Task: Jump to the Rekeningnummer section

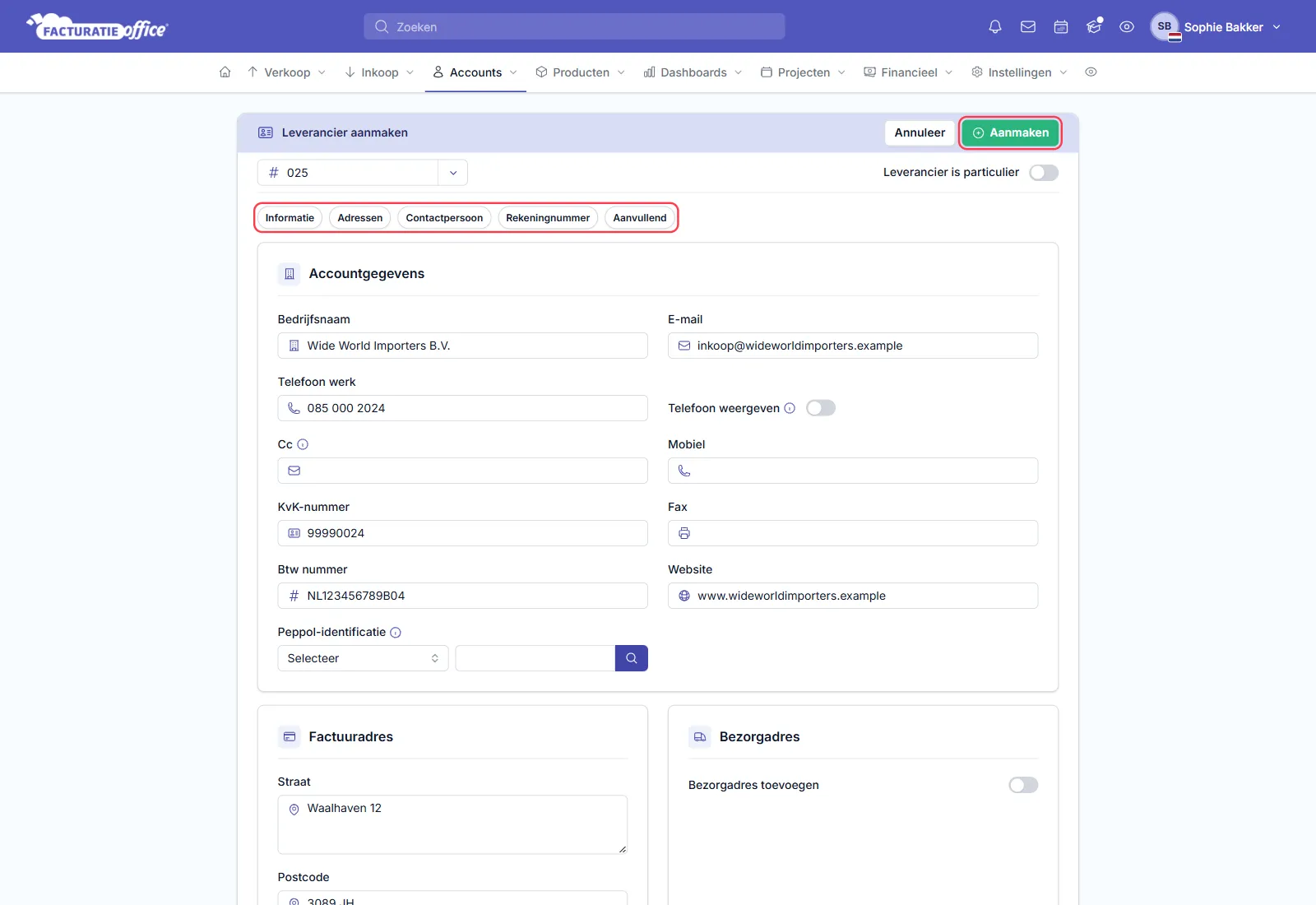Action: [548, 218]
